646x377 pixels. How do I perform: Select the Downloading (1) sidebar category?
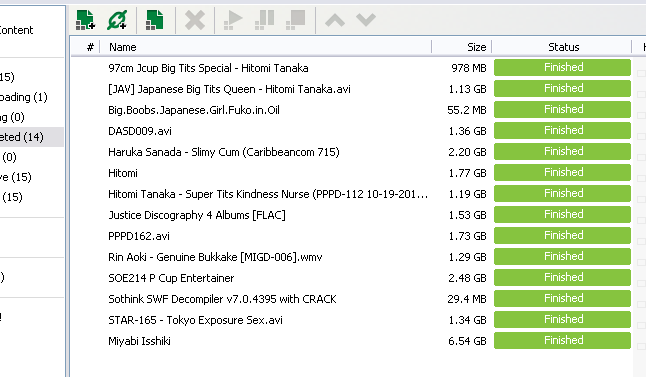(x=23, y=97)
